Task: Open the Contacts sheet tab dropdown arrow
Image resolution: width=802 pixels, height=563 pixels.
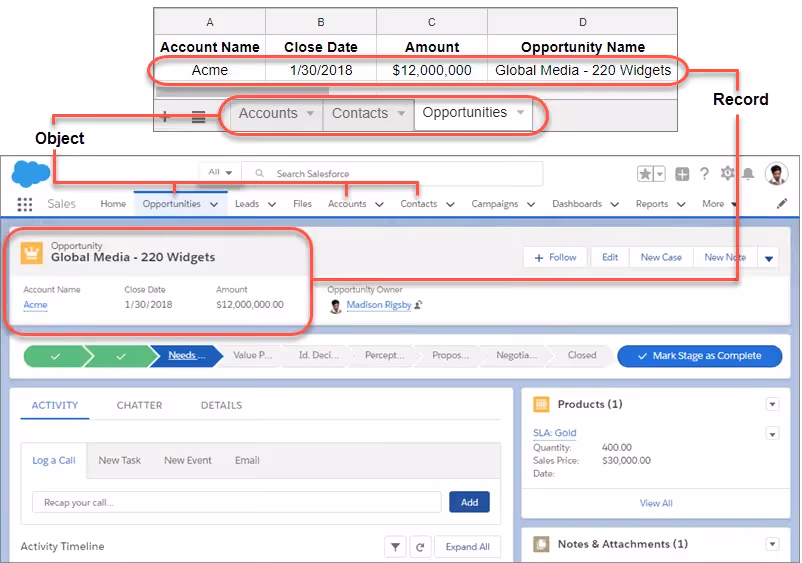Action: (x=401, y=114)
